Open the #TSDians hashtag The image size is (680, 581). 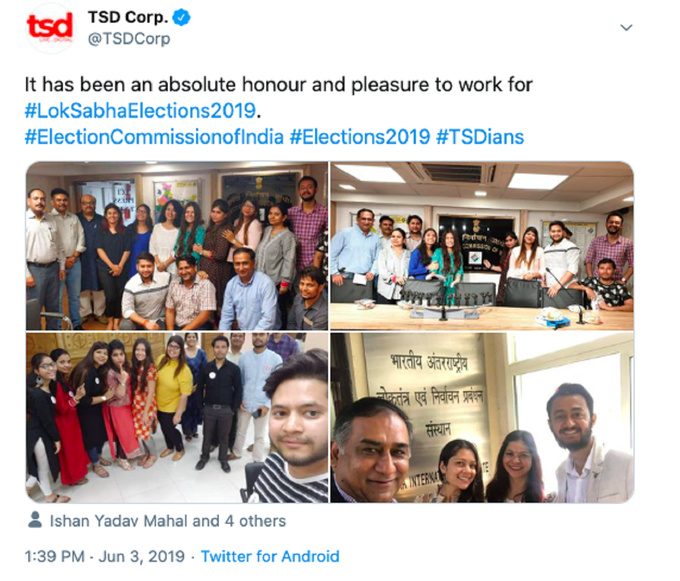[480, 137]
